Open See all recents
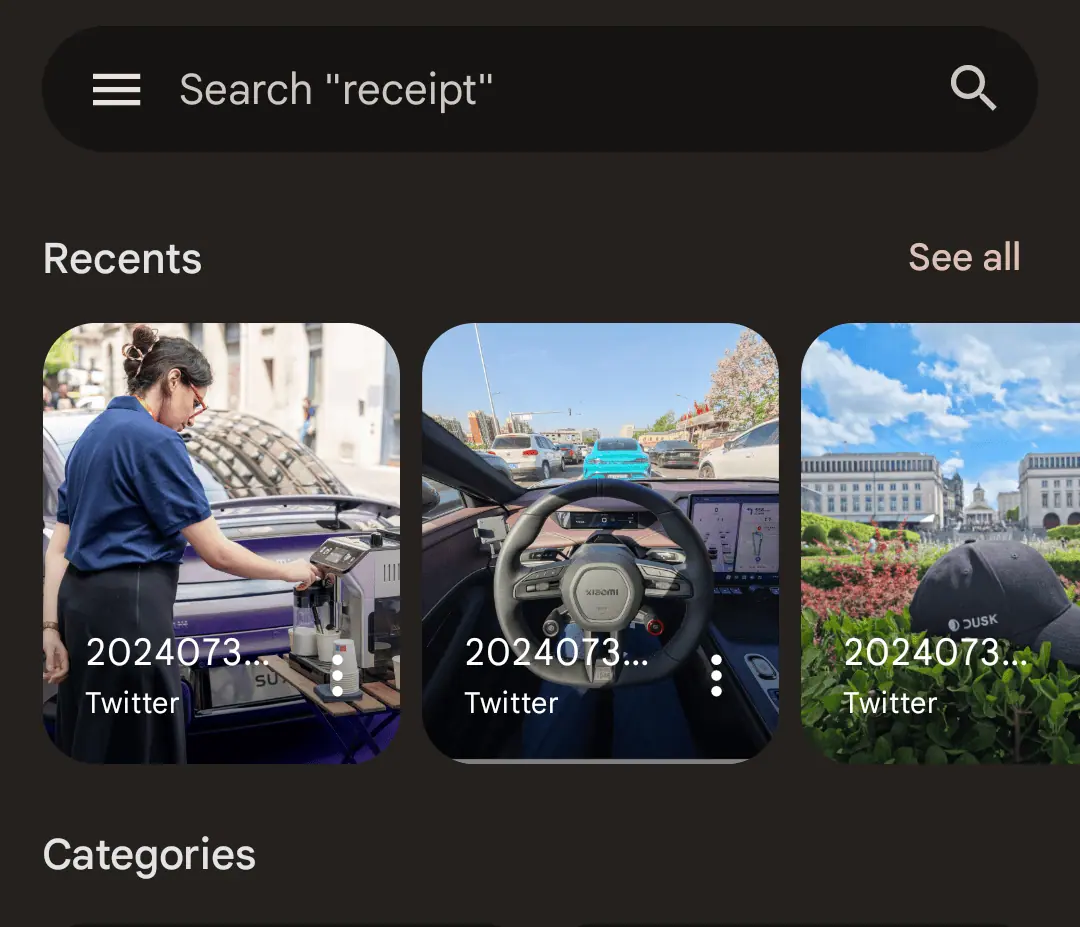Viewport: 1080px width, 927px height. tap(964, 257)
